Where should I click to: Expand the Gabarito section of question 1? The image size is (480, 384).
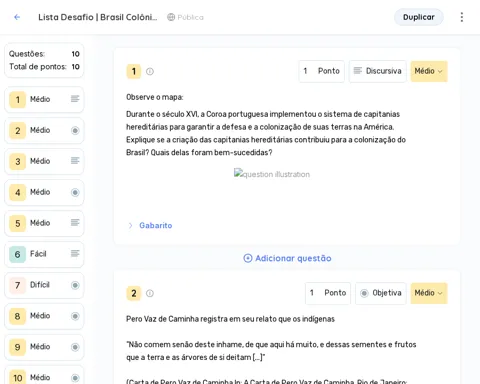(150, 226)
